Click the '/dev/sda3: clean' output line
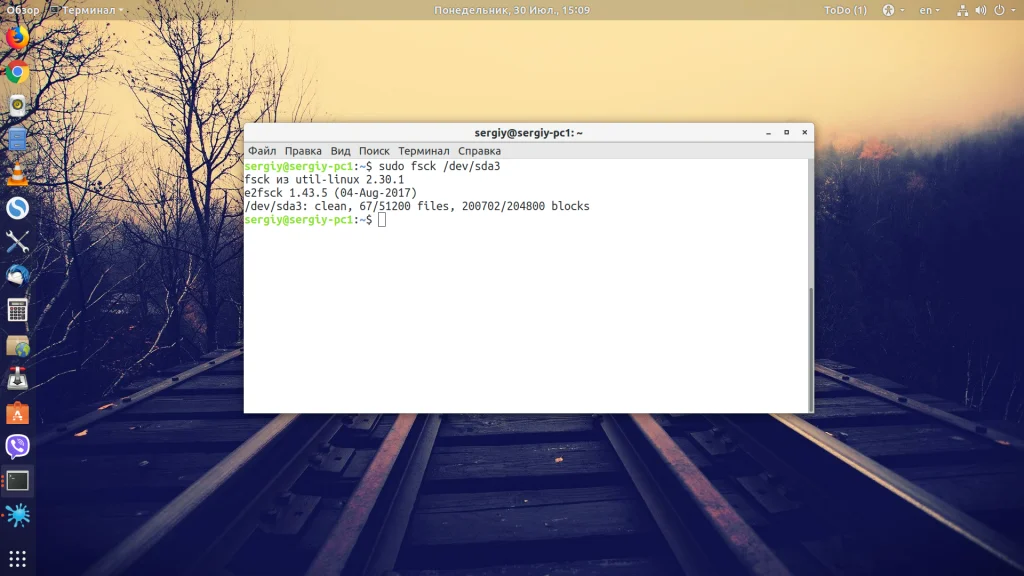The width and height of the screenshot is (1024, 576). tap(417, 206)
